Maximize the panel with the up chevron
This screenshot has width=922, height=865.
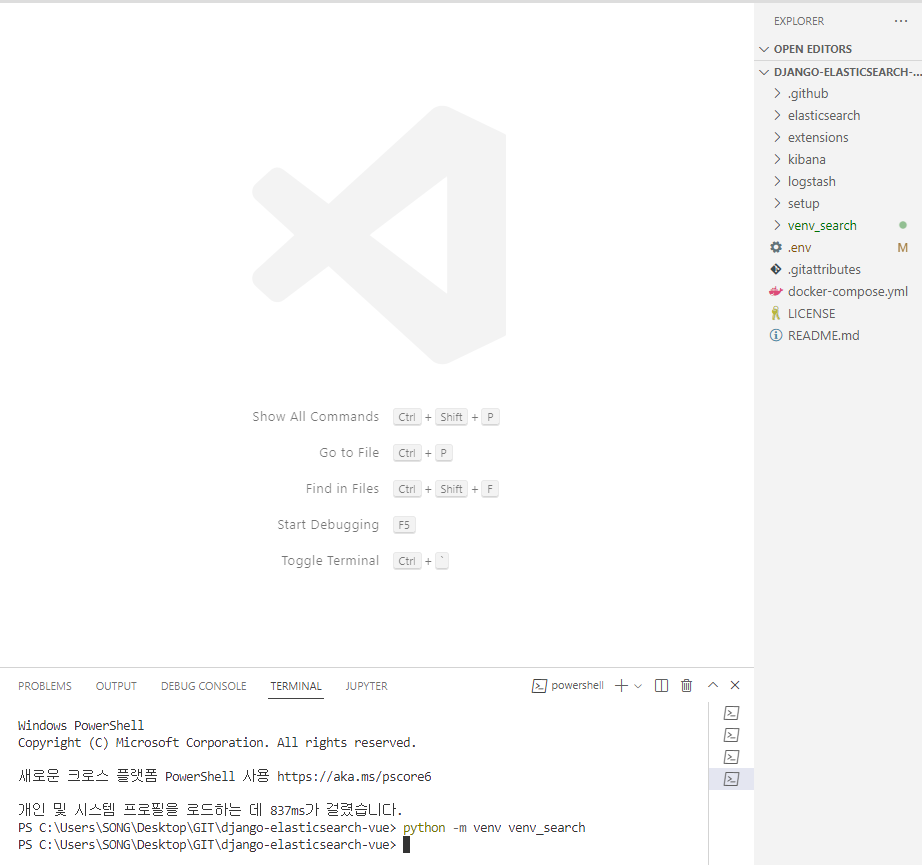pos(713,685)
